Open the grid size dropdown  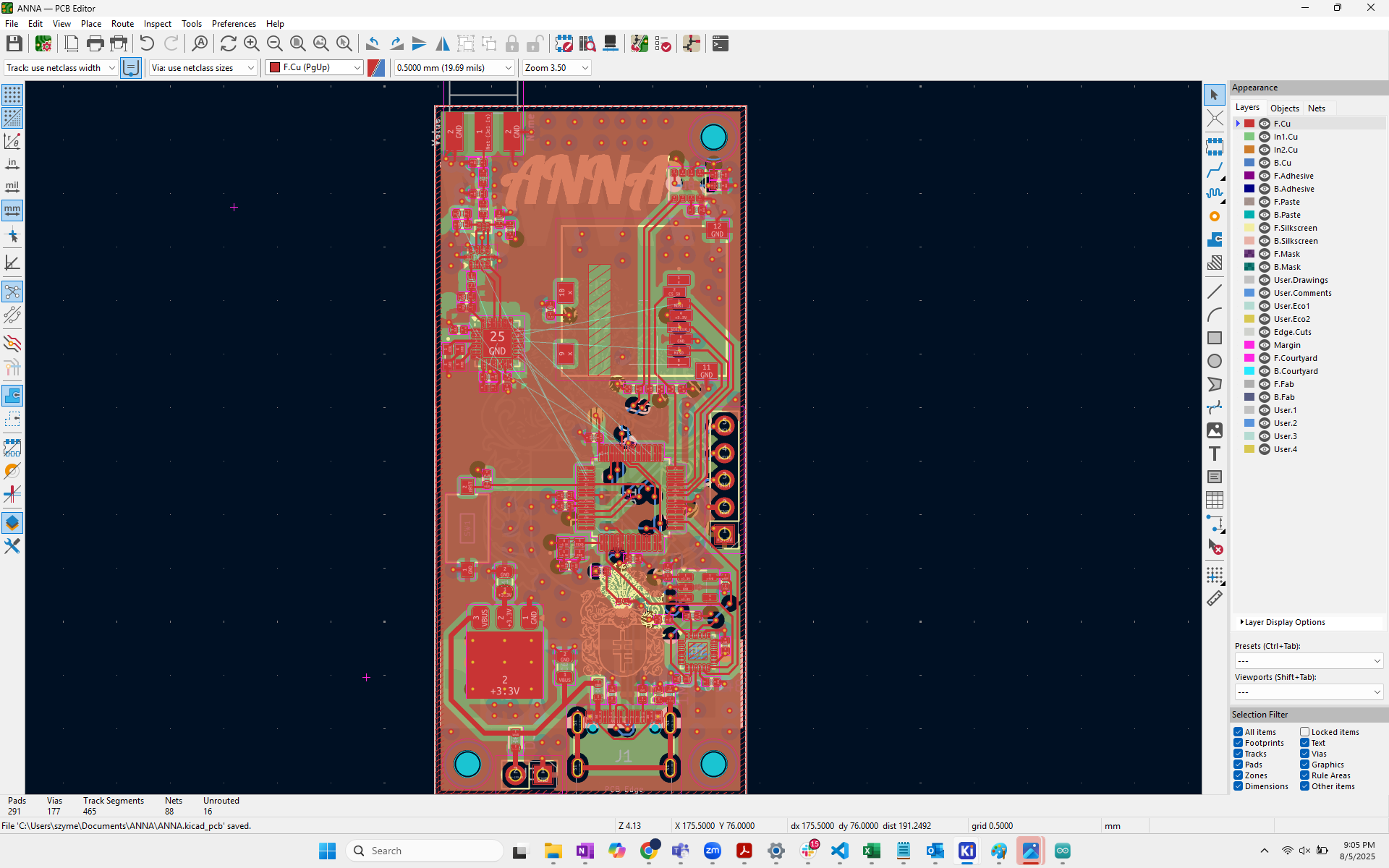point(454,68)
